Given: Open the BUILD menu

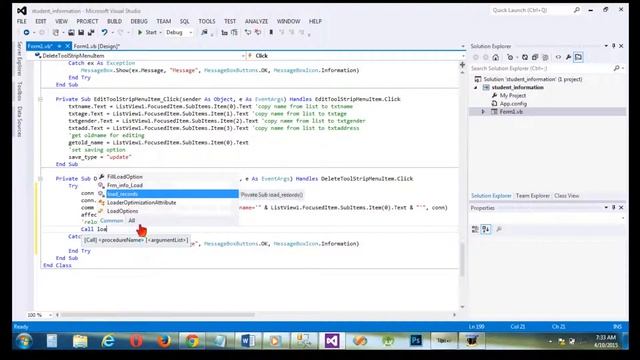Looking at the screenshot, I should 114,21.
